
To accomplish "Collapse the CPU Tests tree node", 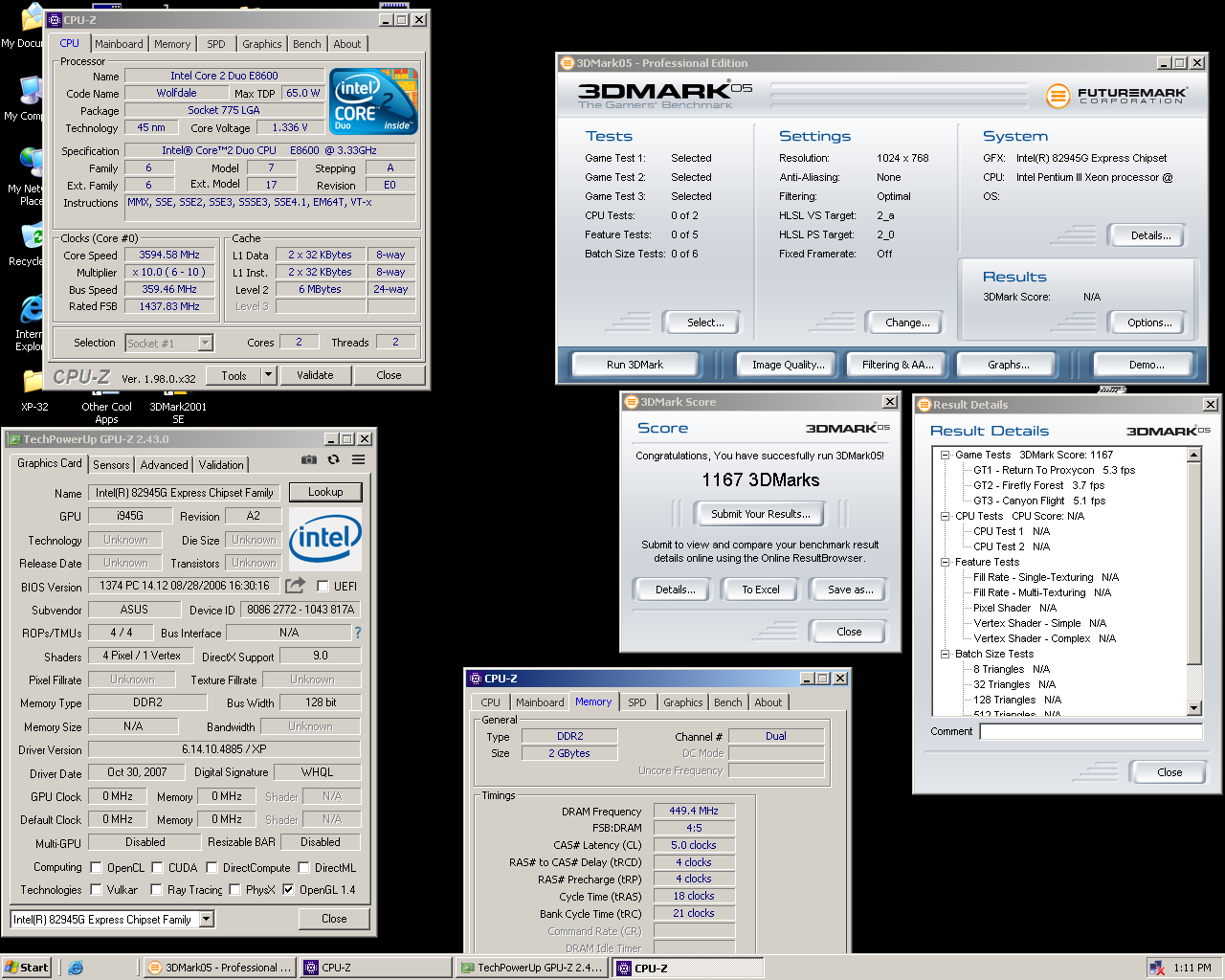I will click(x=945, y=517).
